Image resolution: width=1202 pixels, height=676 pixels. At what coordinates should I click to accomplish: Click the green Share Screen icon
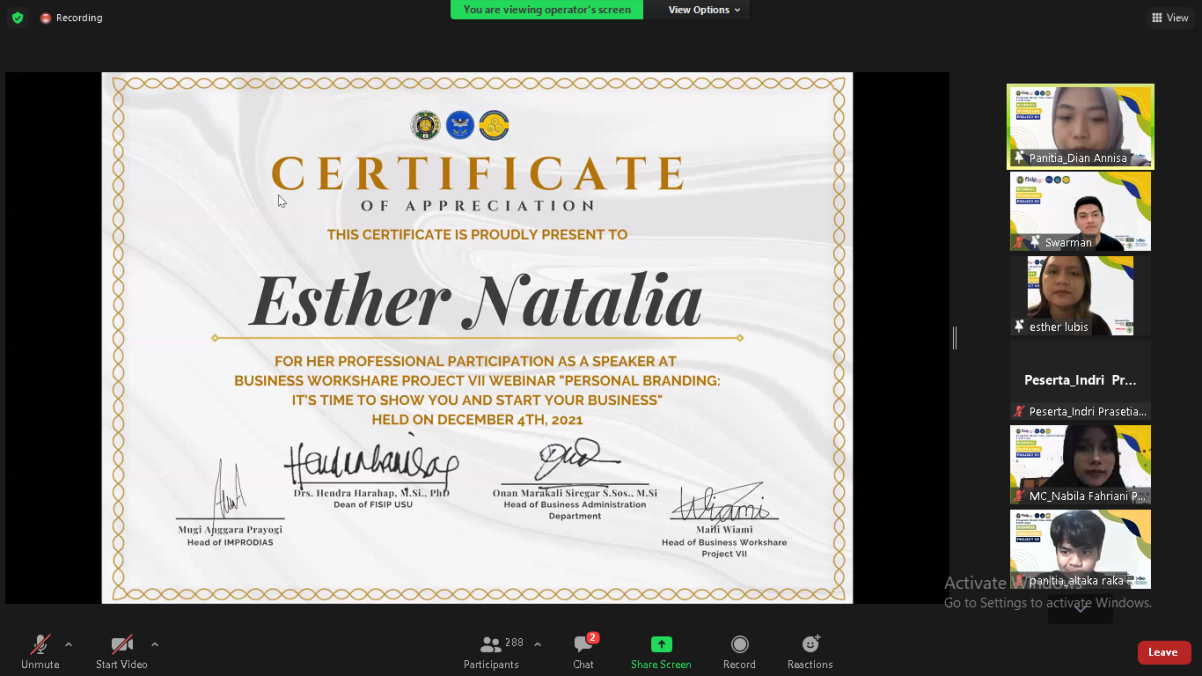(x=660, y=644)
